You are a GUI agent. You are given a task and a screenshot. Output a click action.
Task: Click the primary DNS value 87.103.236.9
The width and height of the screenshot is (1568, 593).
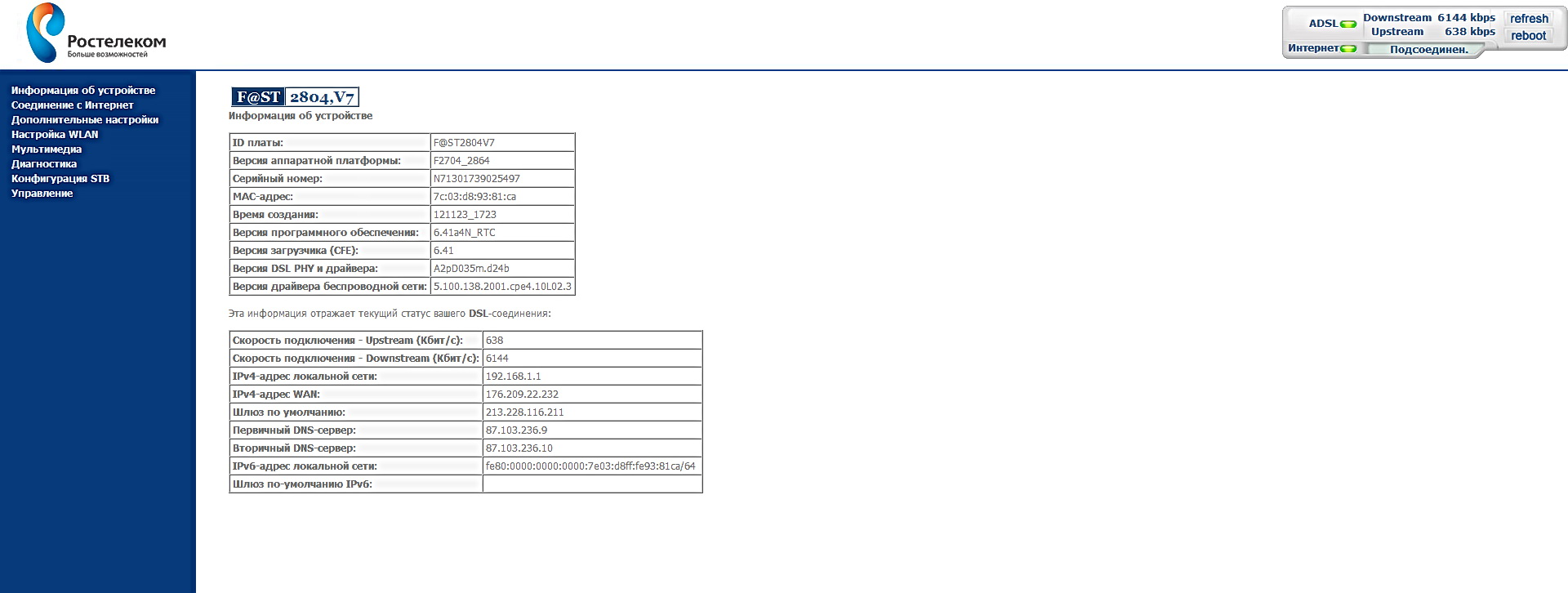click(516, 430)
